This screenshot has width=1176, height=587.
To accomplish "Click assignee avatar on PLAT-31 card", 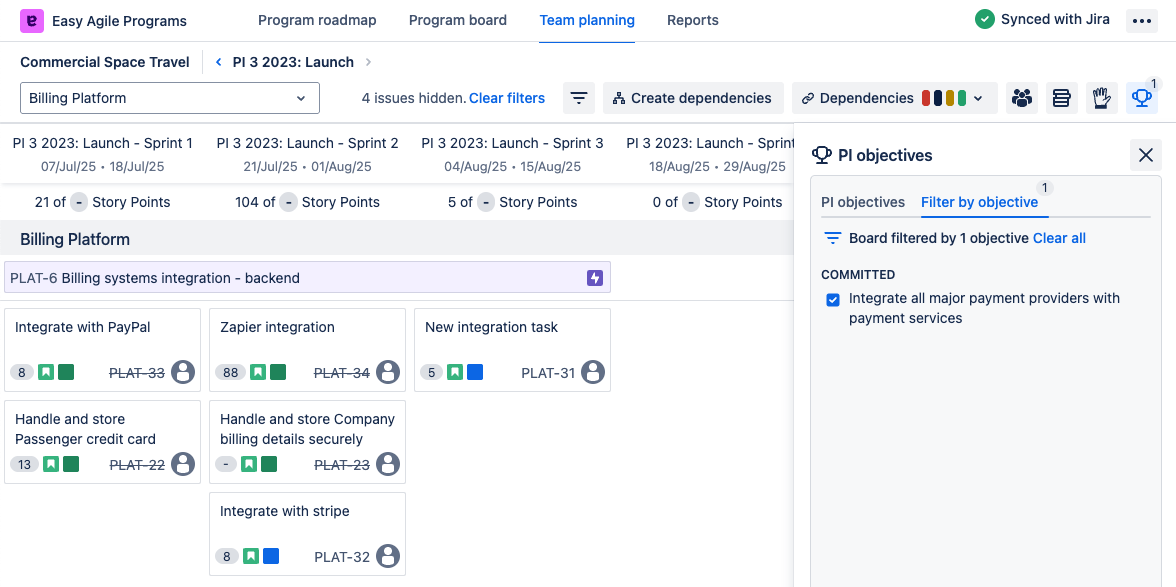I will tap(593, 373).
